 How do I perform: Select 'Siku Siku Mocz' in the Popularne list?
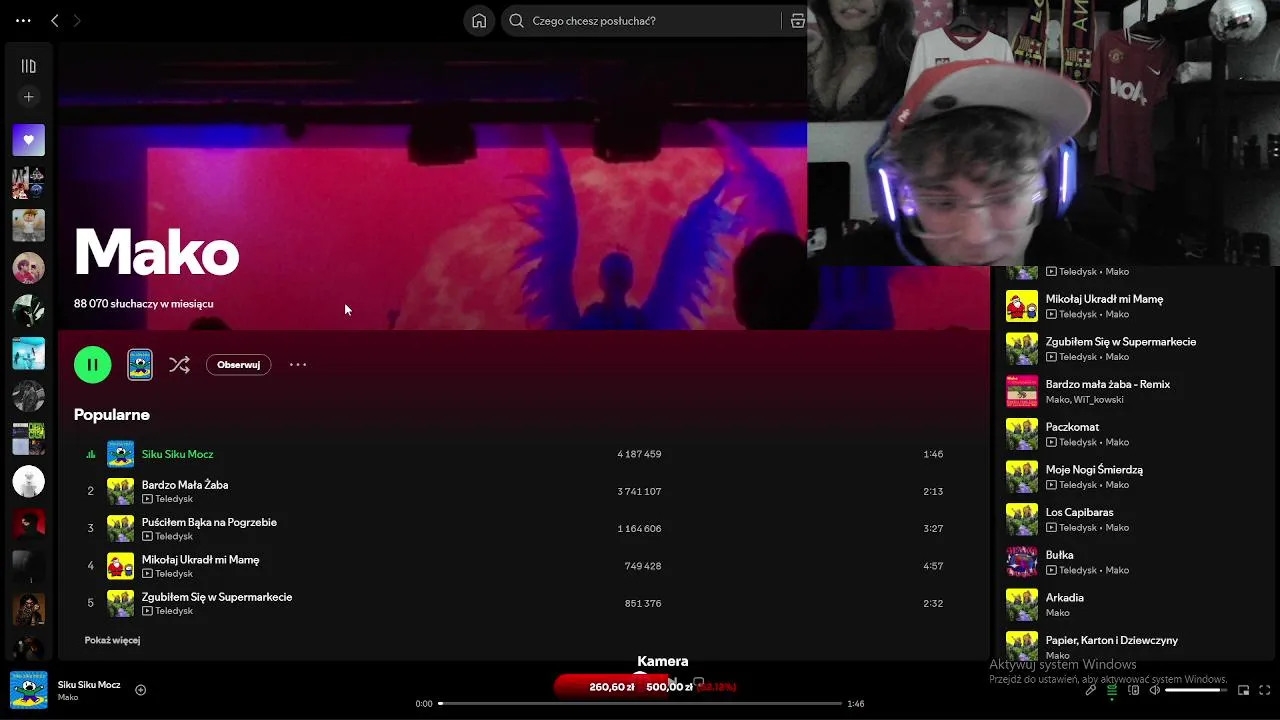pyautogui.click(x=177, y=454)
